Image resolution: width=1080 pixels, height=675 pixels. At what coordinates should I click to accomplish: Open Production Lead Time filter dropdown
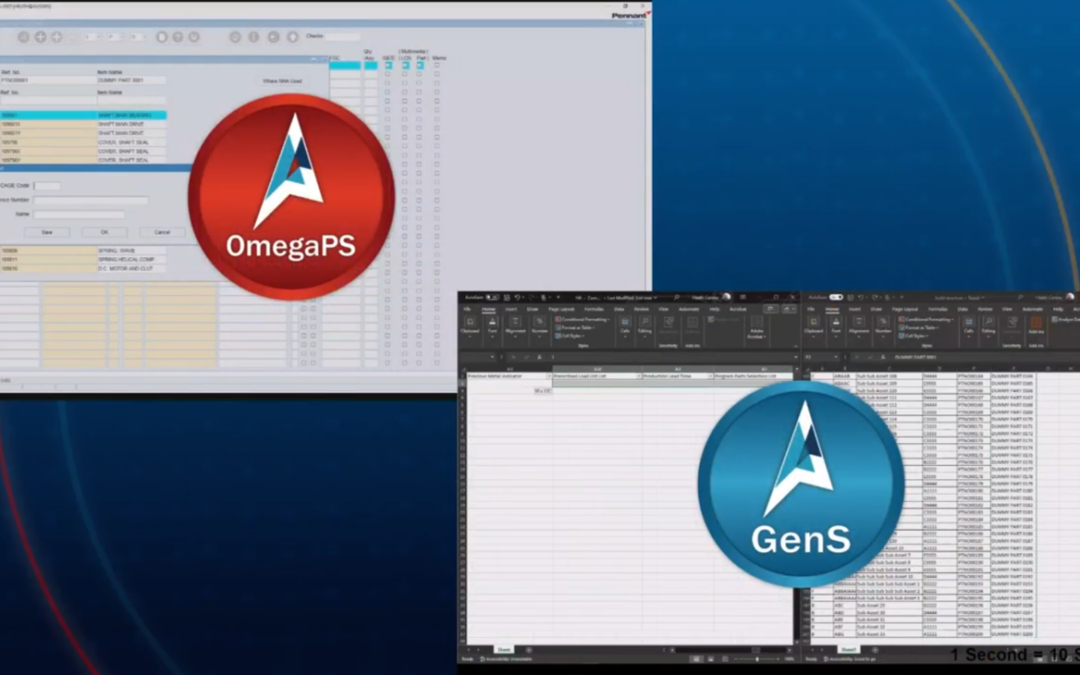710,376
